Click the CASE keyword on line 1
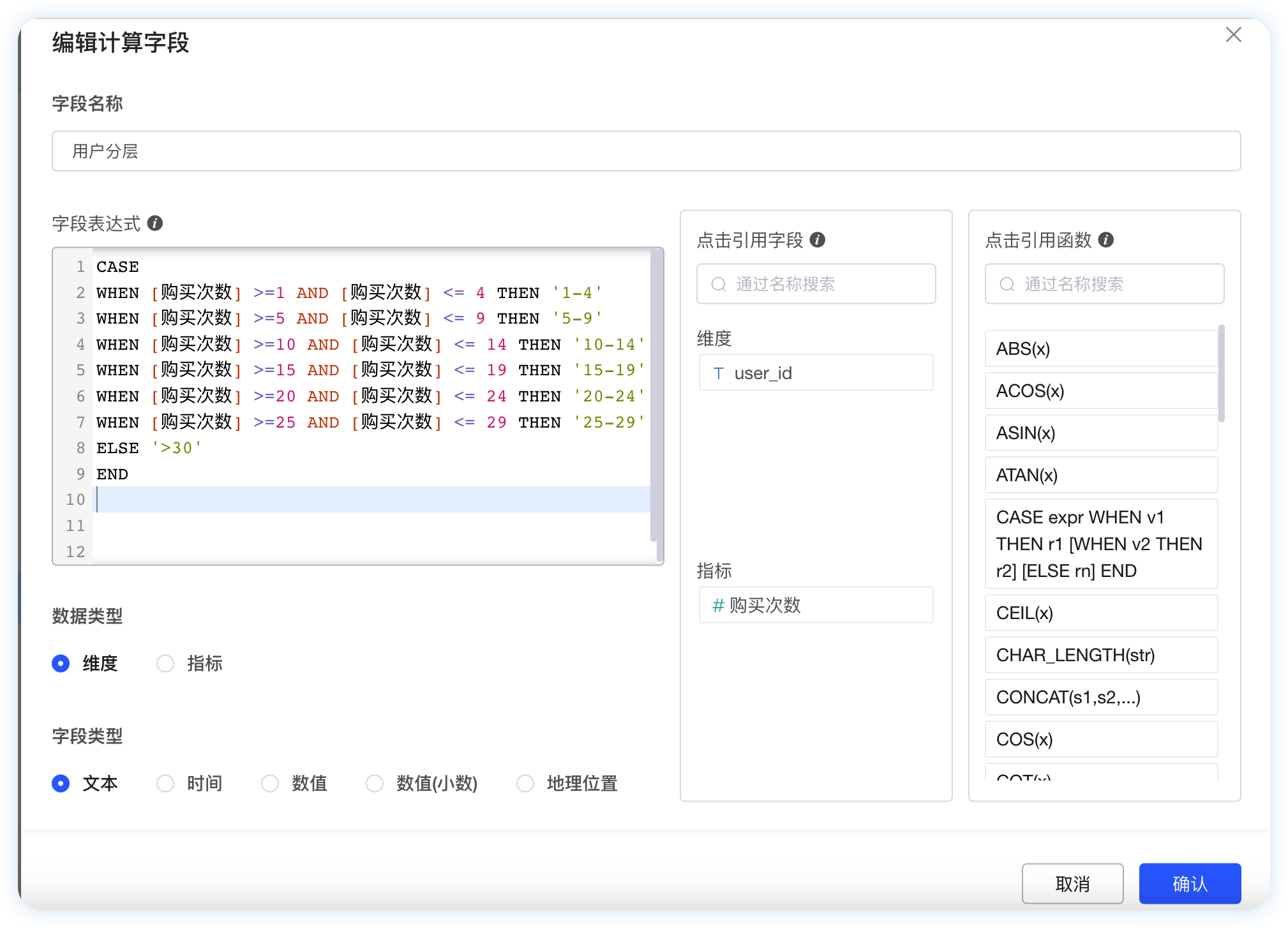The image size is (1288, 928). pyautogui.click(x=117, y=267)
